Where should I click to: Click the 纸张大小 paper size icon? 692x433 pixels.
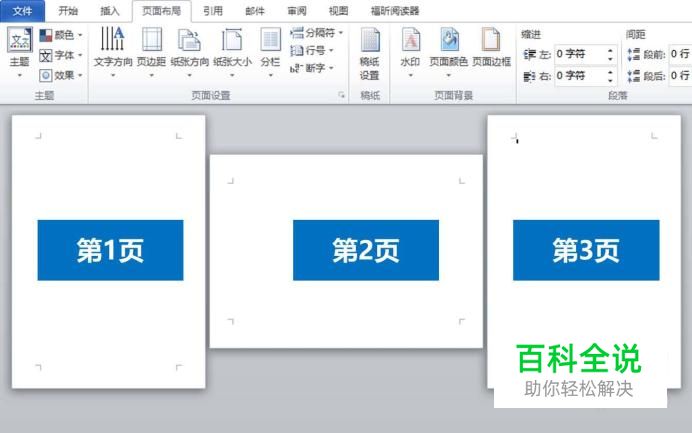232,40
